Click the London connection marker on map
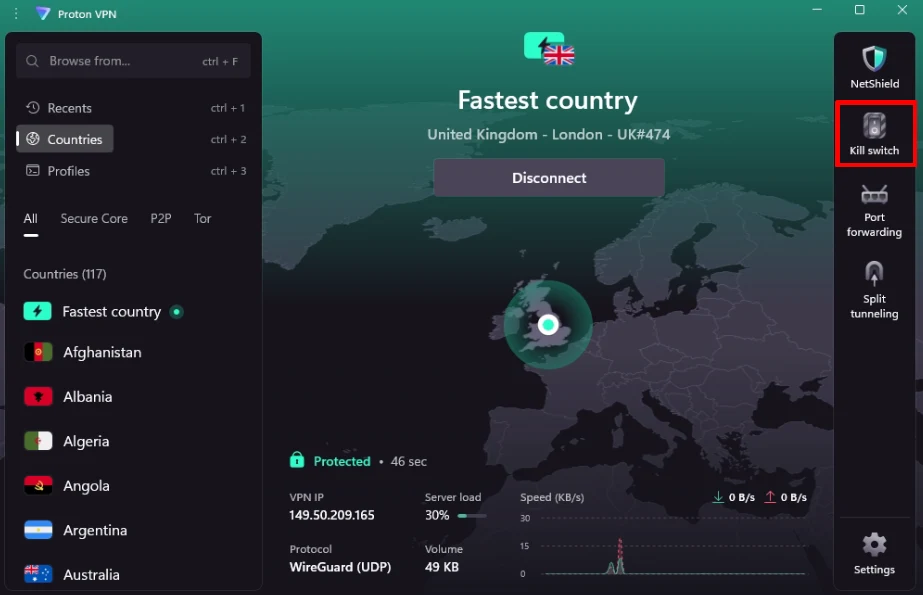The image size is (923, 595). pos(548,325)
